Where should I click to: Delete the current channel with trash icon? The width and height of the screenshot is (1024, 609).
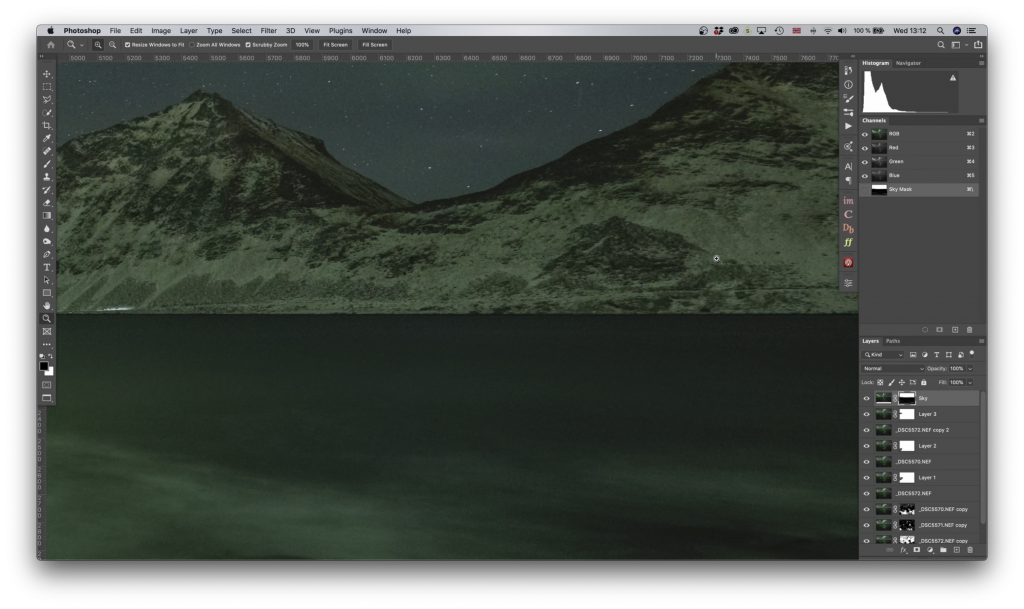click(x=969, y=330)
